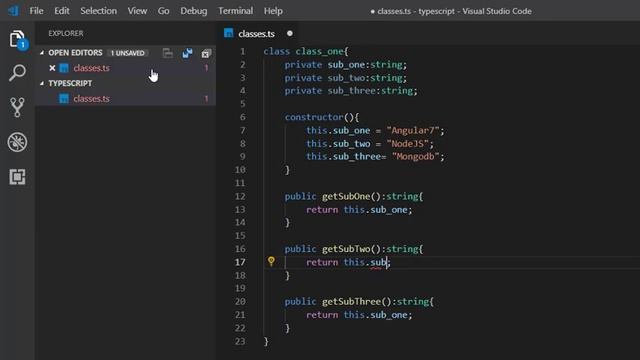
Task: Collapse the Open Editors section
Action: pyautogui.click(x=42, y=53)
